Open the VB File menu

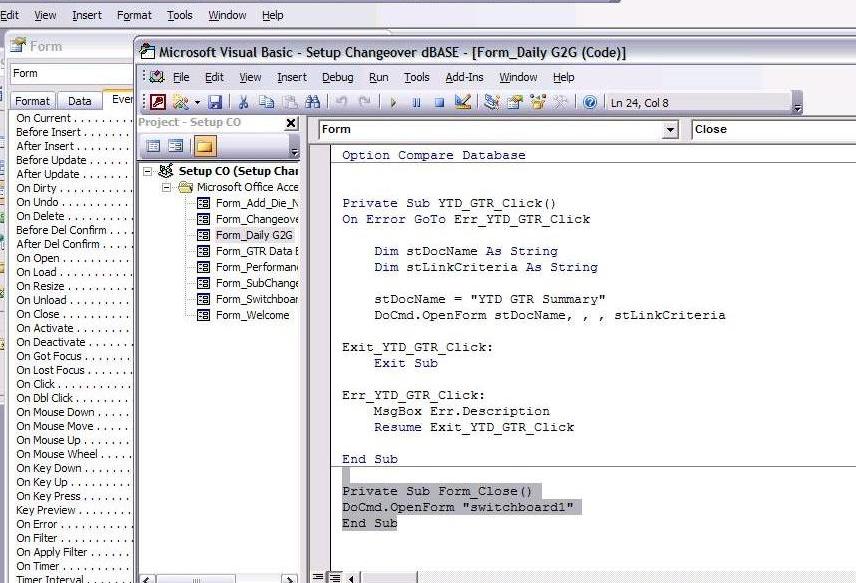(181, 78)
